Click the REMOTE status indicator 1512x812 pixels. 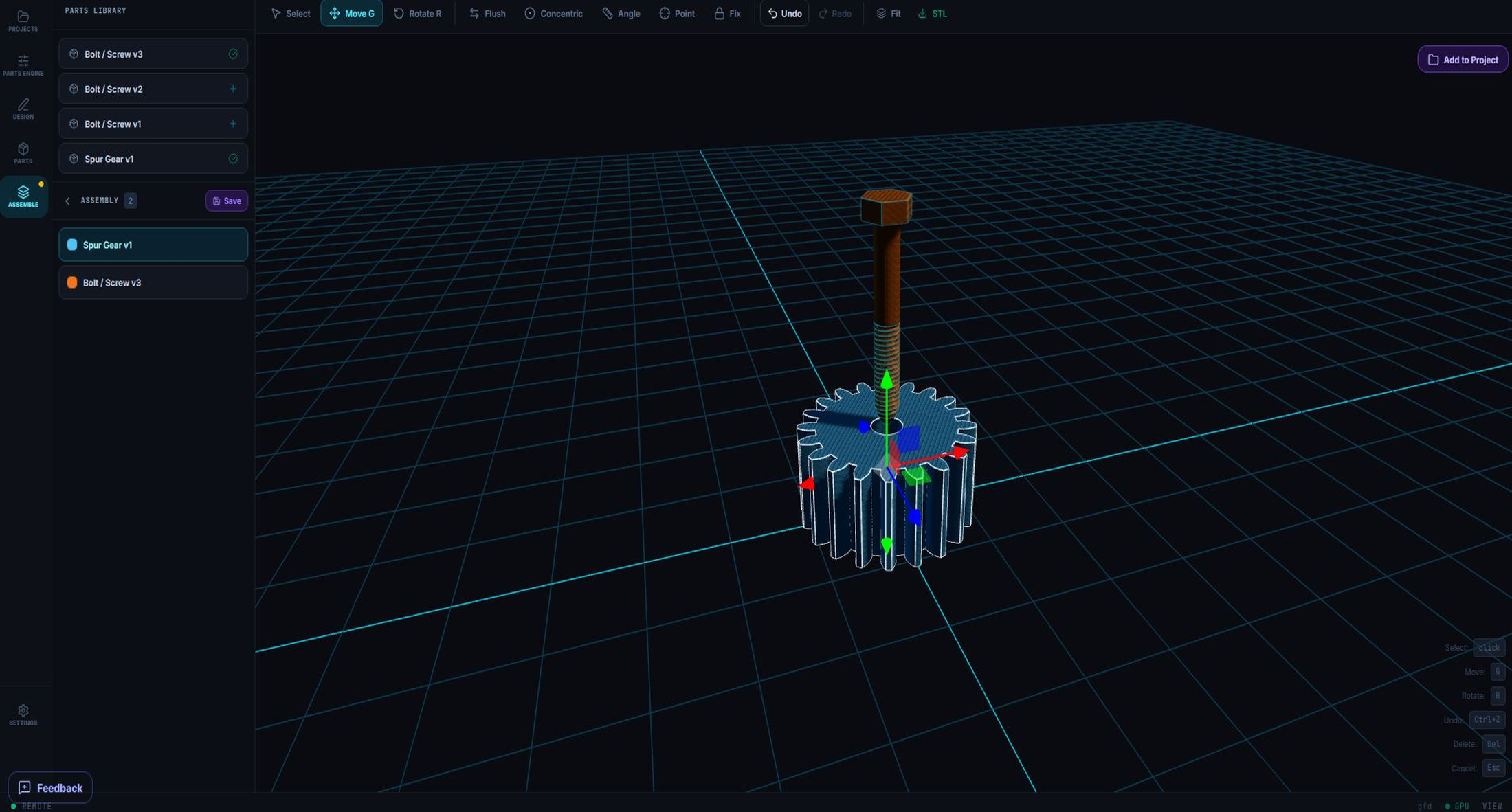click(x=32, y=806)
